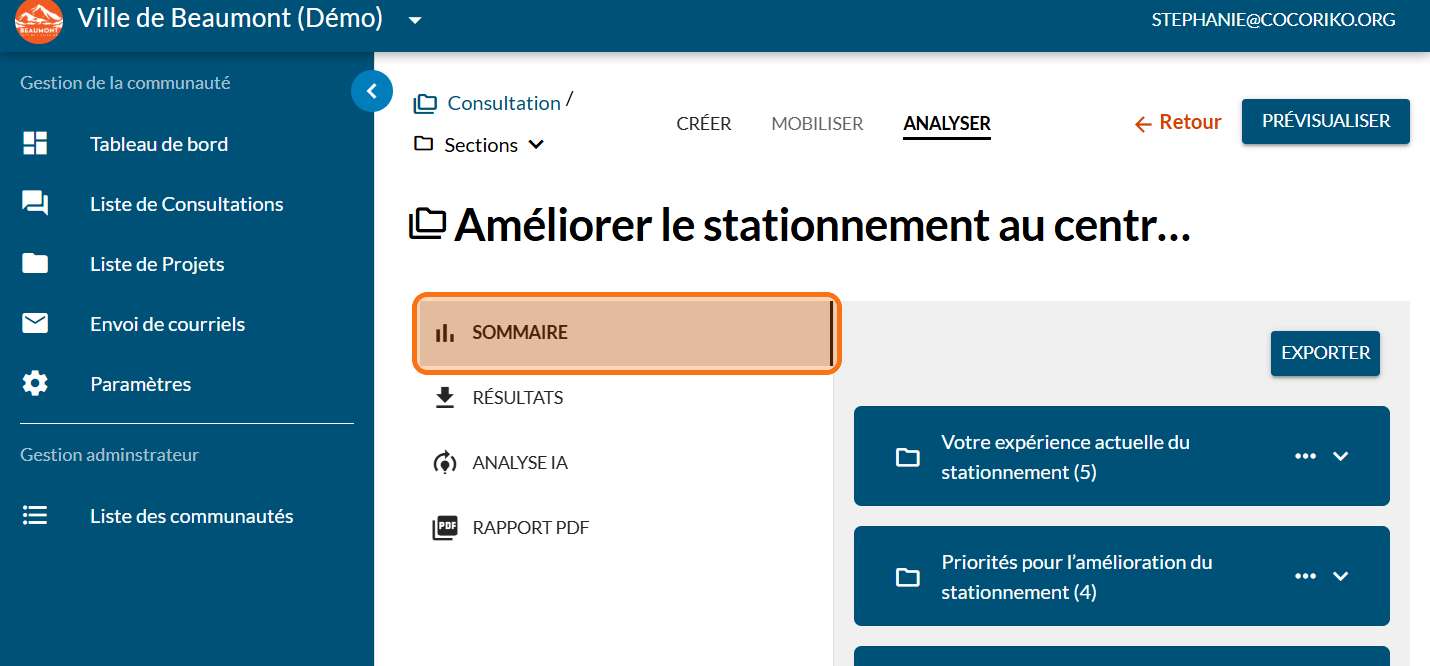Open more options for Votre expérience actuelle
The width and height of the screenshot is (1430, 666).
[x=1305, y=456]
